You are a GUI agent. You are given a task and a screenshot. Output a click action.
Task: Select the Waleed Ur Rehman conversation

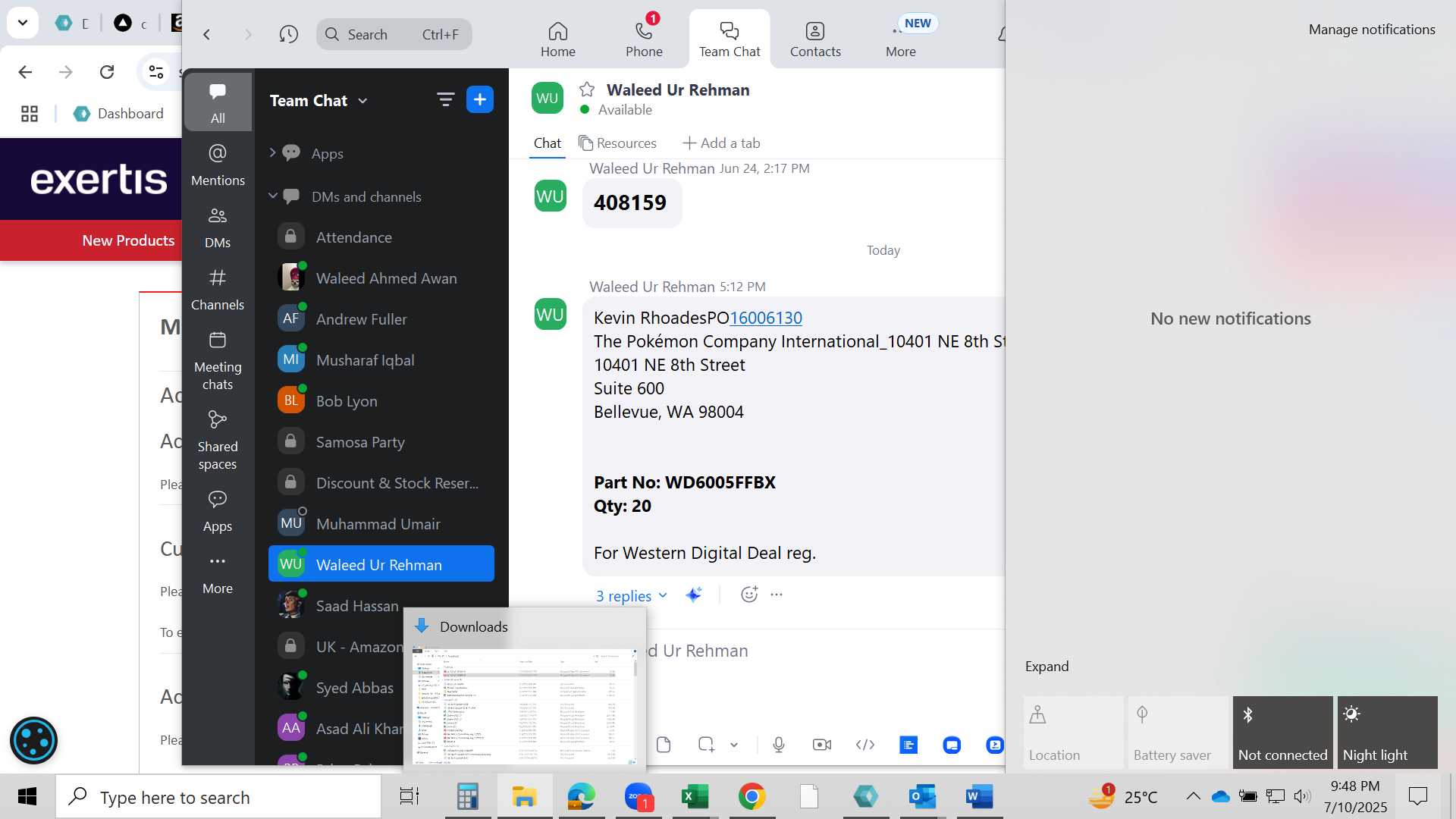(x=381, y=564)
